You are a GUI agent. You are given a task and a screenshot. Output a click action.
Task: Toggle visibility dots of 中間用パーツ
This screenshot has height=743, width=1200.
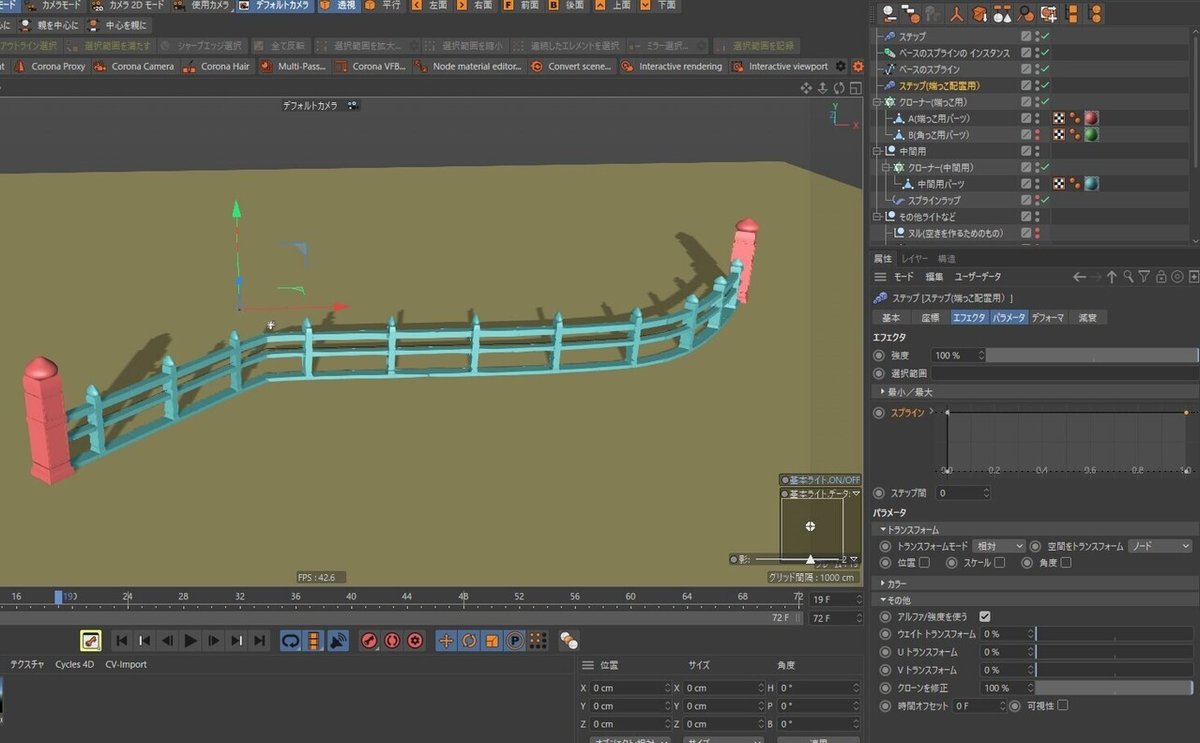click(1036, 184)
